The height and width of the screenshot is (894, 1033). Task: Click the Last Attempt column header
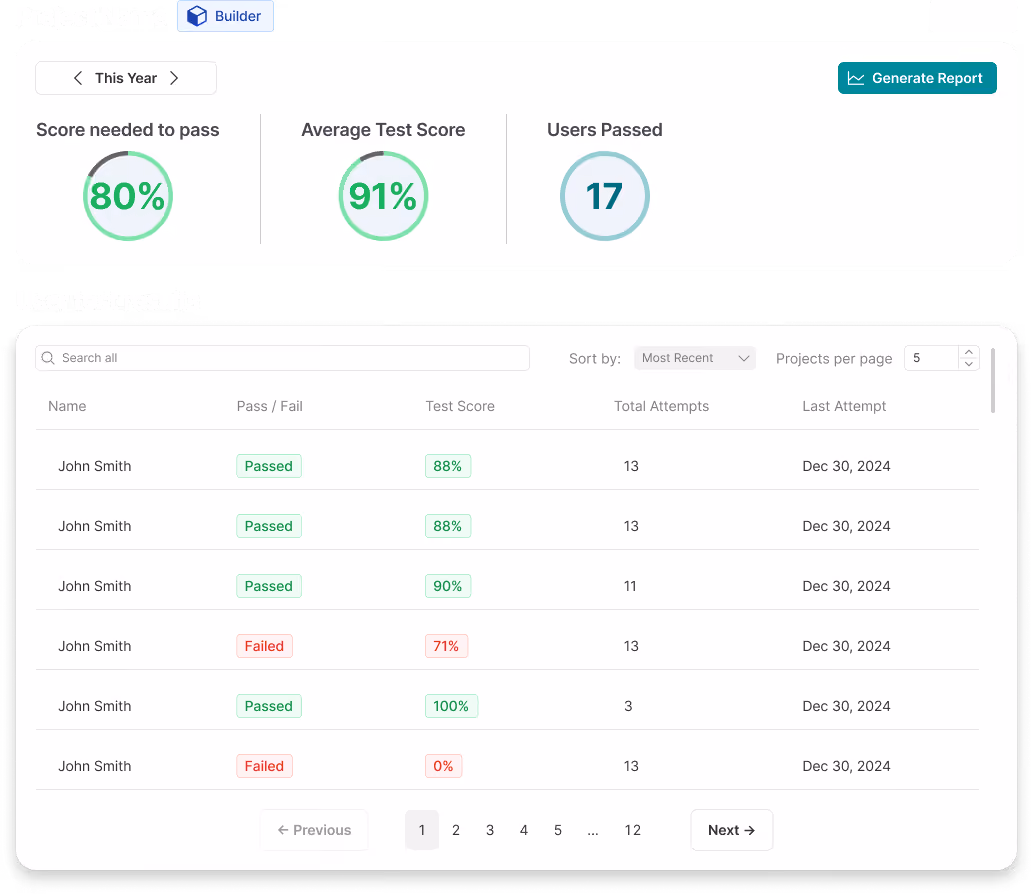tap(844, 406)
